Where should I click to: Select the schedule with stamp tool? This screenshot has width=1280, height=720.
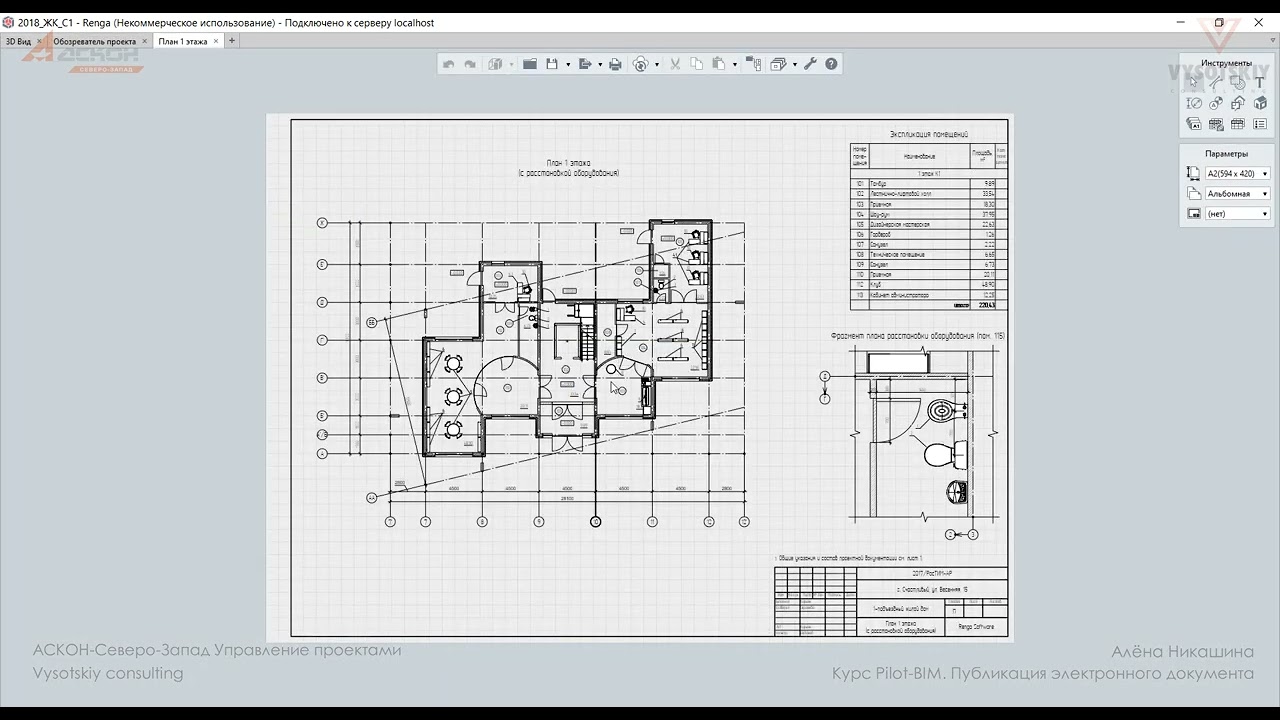[x=1216, y=125]
